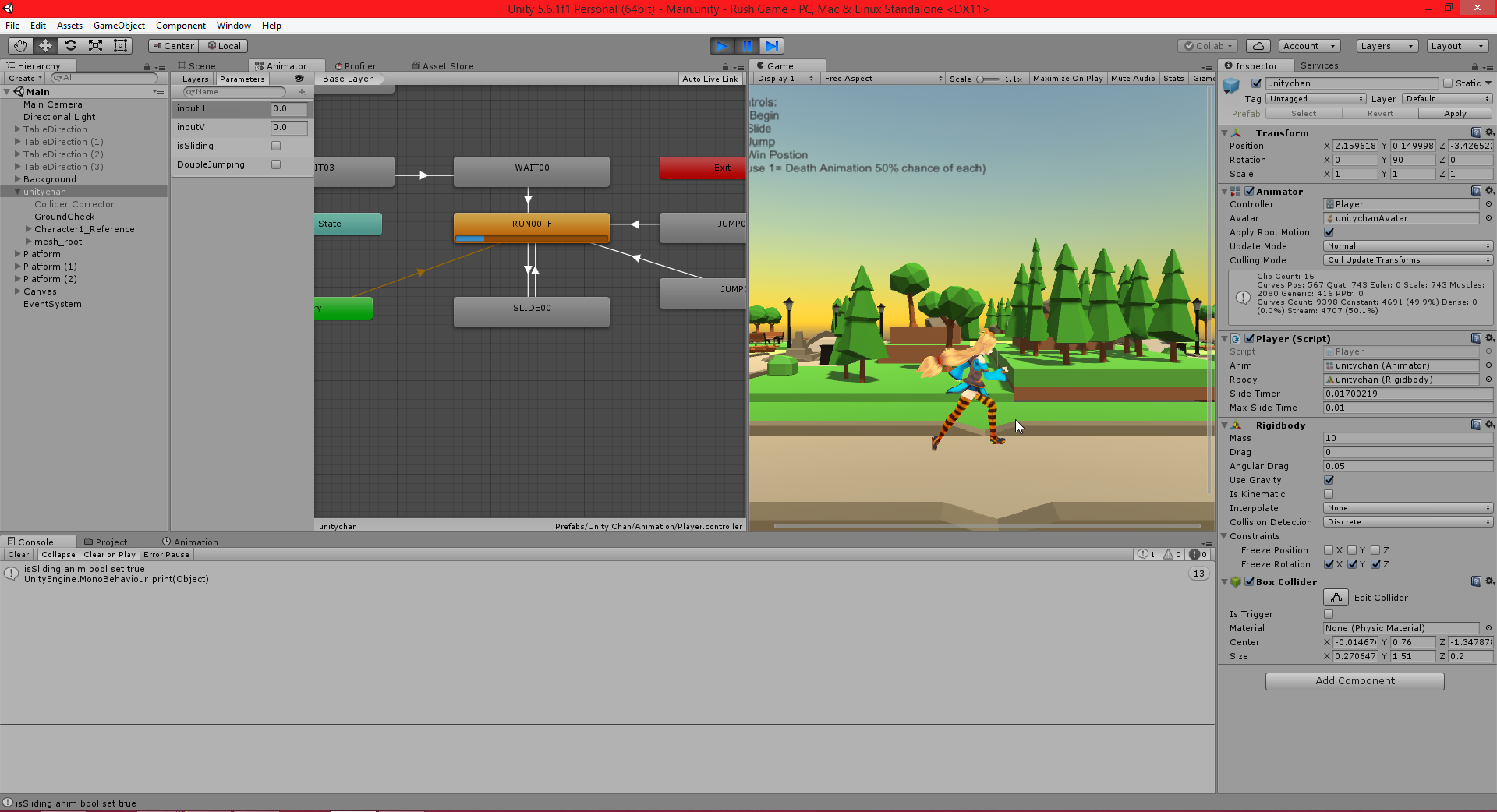Toggle Use Gravity checkbox
The width and height of the screenshot is (1497, 812).
coord(1329,480)
